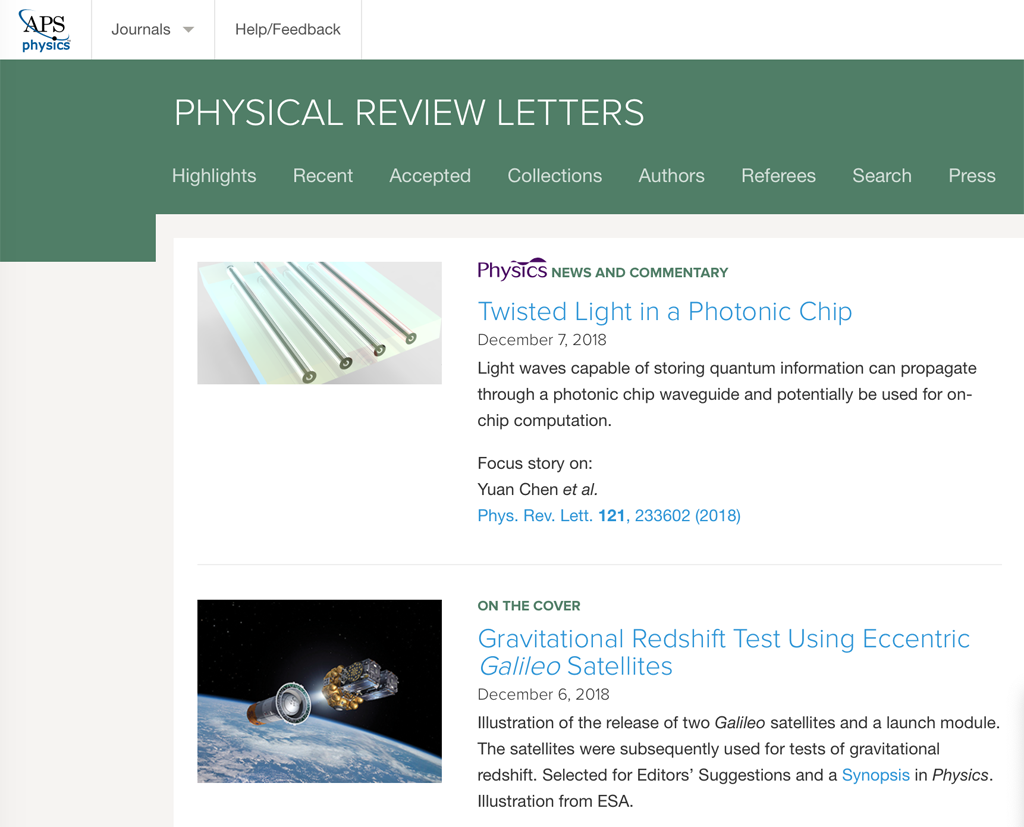Follow the Phys. Rev. Lett. 121, 233602 citation link
Viewport: 1024px width, 827px height.
(609, 516)
